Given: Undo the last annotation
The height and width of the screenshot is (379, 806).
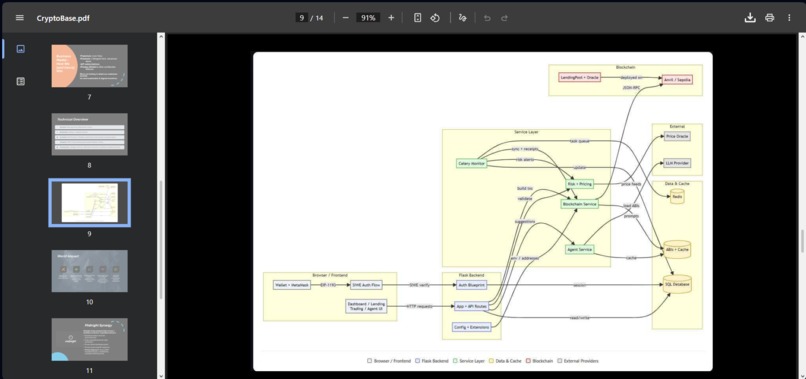Looking at the screenshot, I should point(487,17).
